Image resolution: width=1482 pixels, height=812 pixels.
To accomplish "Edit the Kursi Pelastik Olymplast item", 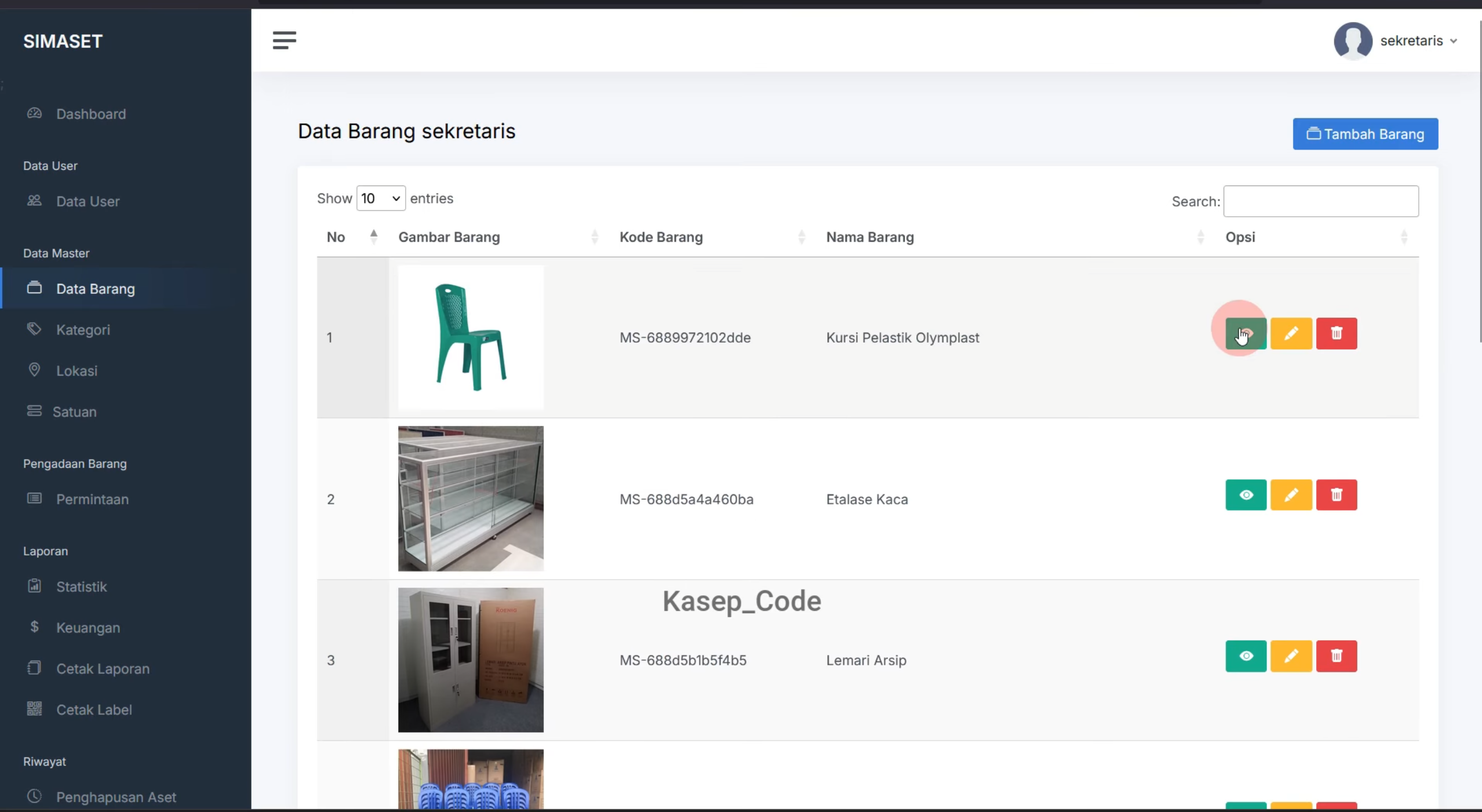I will click(x=1291, y=333).
